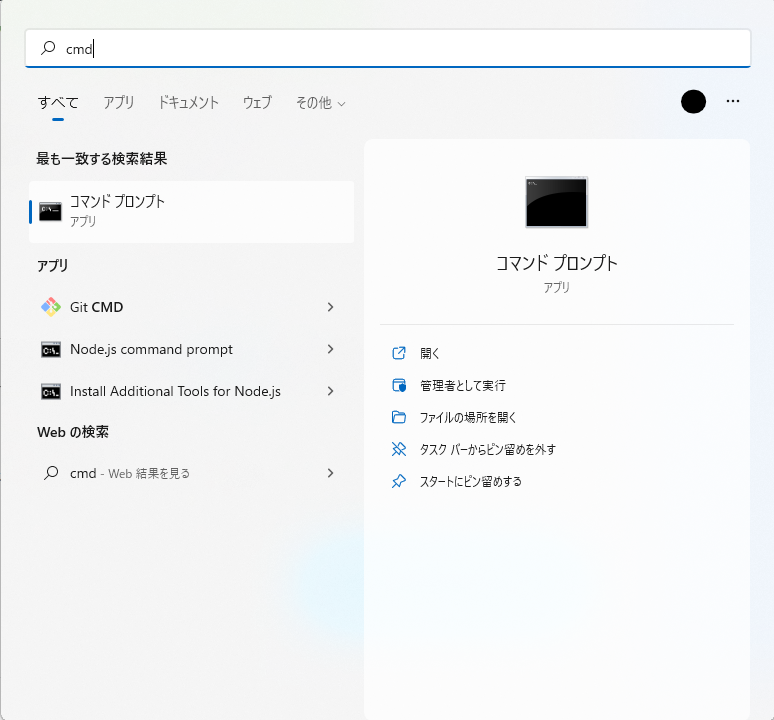This screenshot has width=774, height=720.
Task: Select コマンド プロンプト best match result
Action: [192, 212]
